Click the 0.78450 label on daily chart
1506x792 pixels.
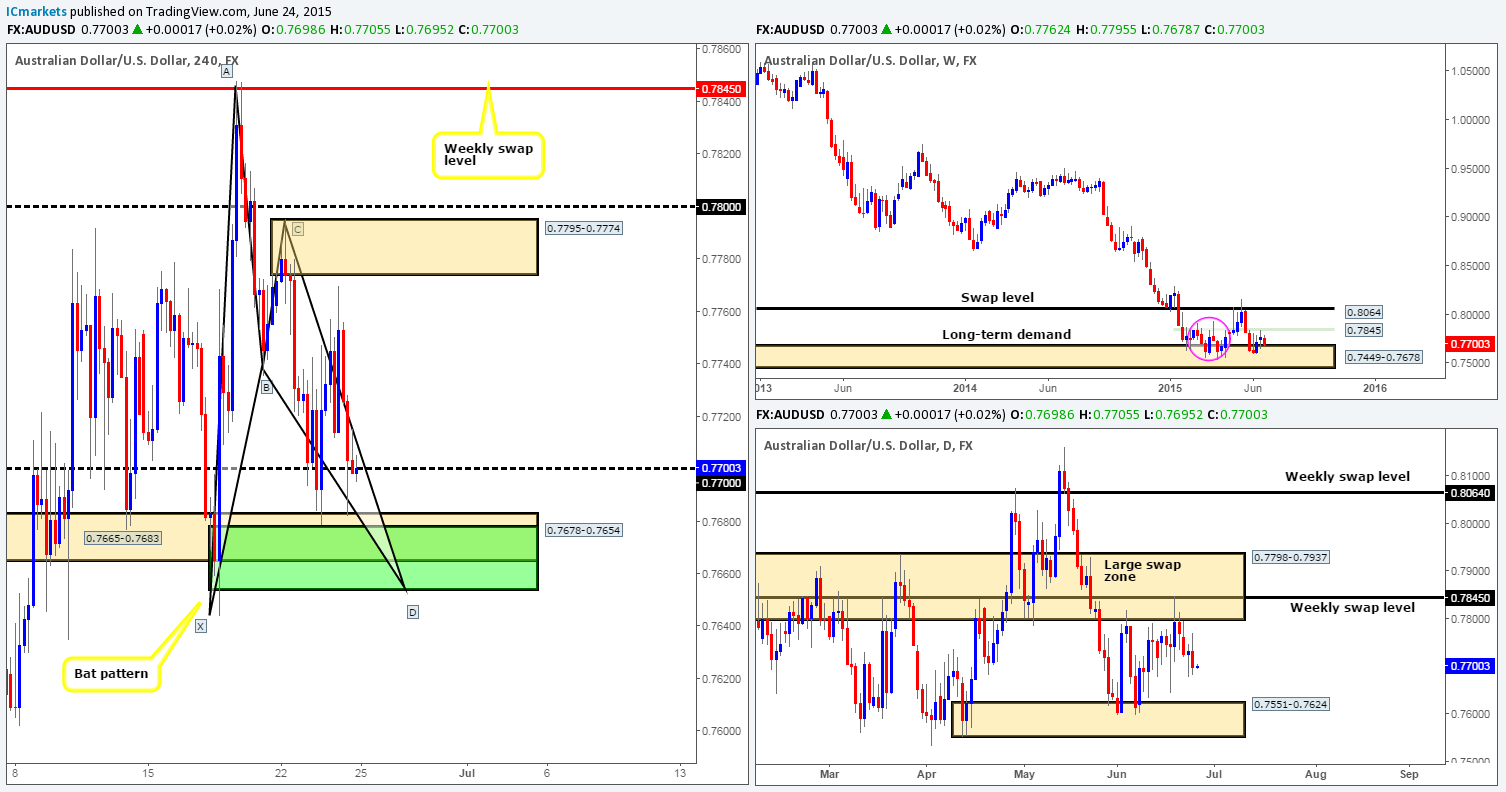pyautogui.click(x=1472, y=597)
